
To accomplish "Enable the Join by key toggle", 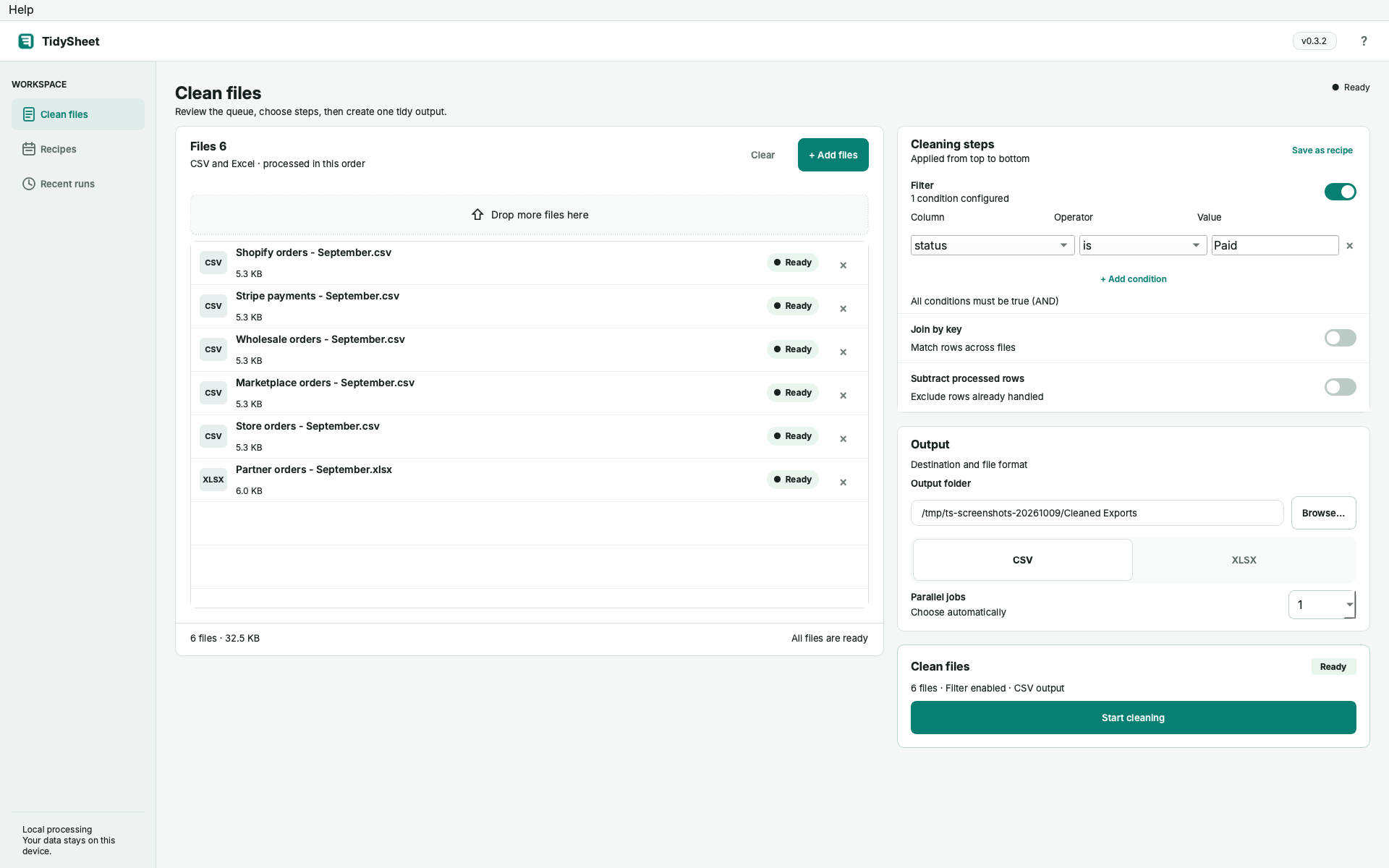I will tap(1340, 338).
